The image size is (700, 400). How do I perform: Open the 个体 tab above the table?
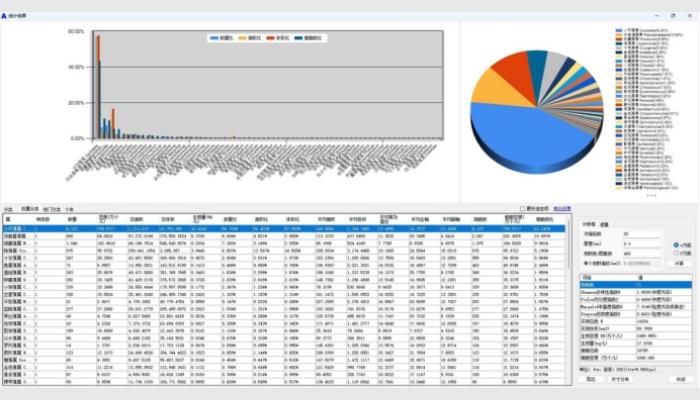[69, 209]
